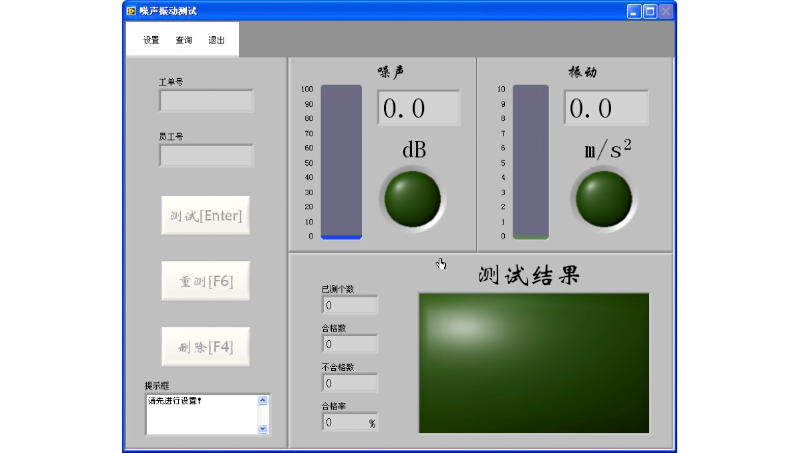Select the 退出 menu item
800x453 pixels.
[216, 40]
